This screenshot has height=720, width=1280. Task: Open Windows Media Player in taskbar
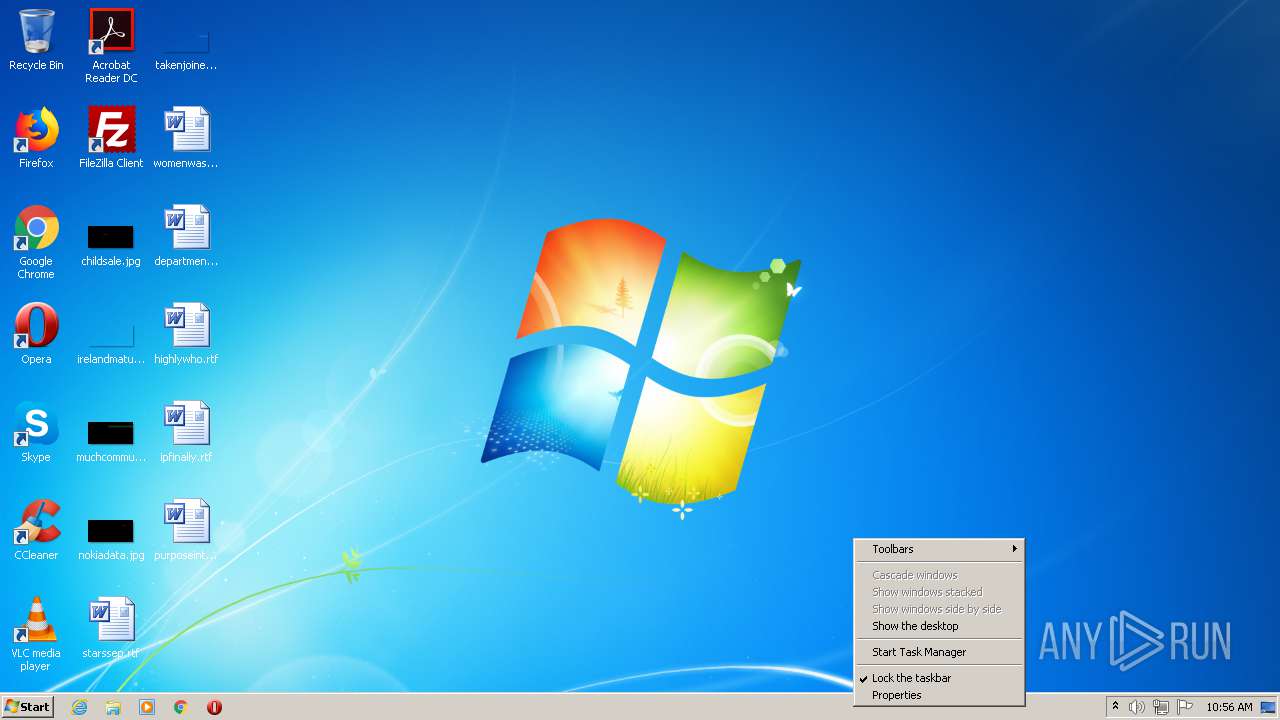147,707
